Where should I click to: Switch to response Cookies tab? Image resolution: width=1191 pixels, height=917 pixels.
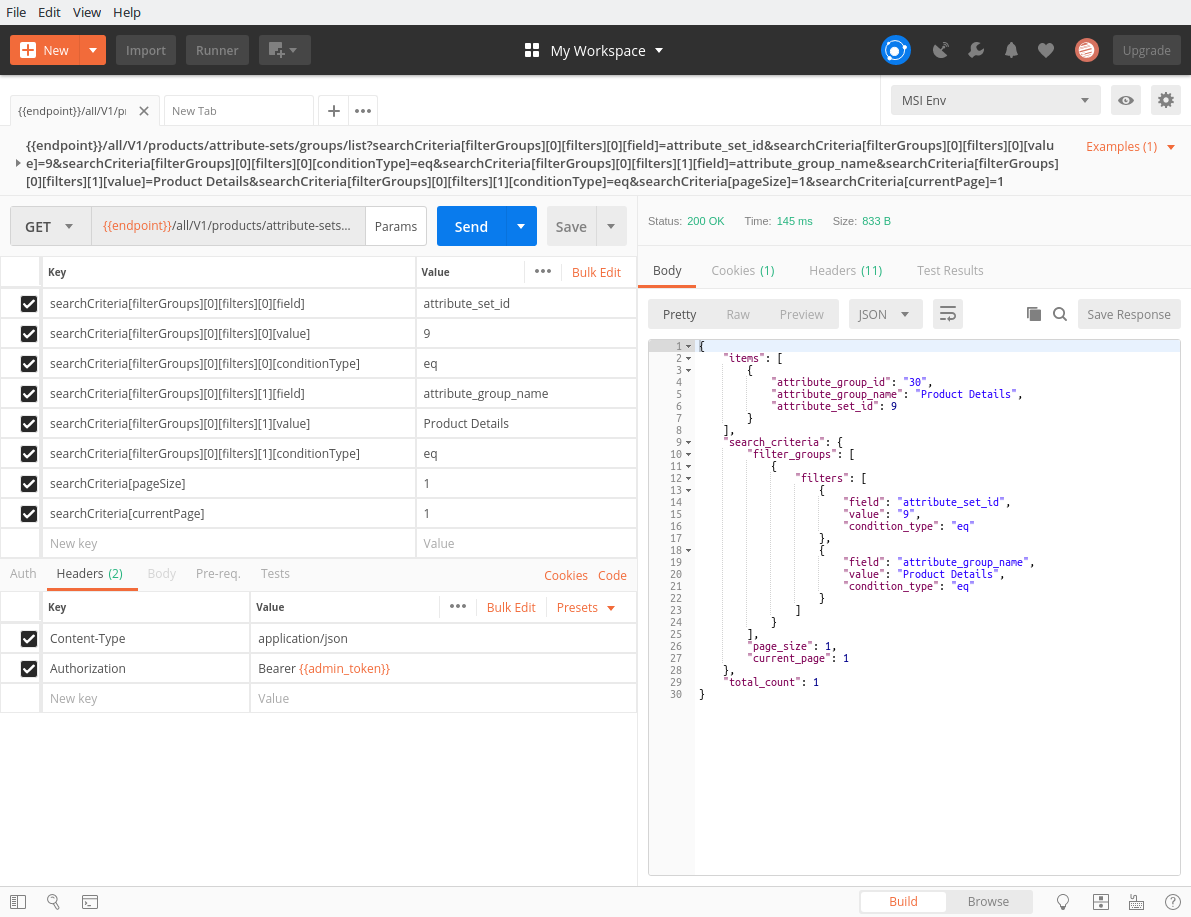(x=742, y=270)
